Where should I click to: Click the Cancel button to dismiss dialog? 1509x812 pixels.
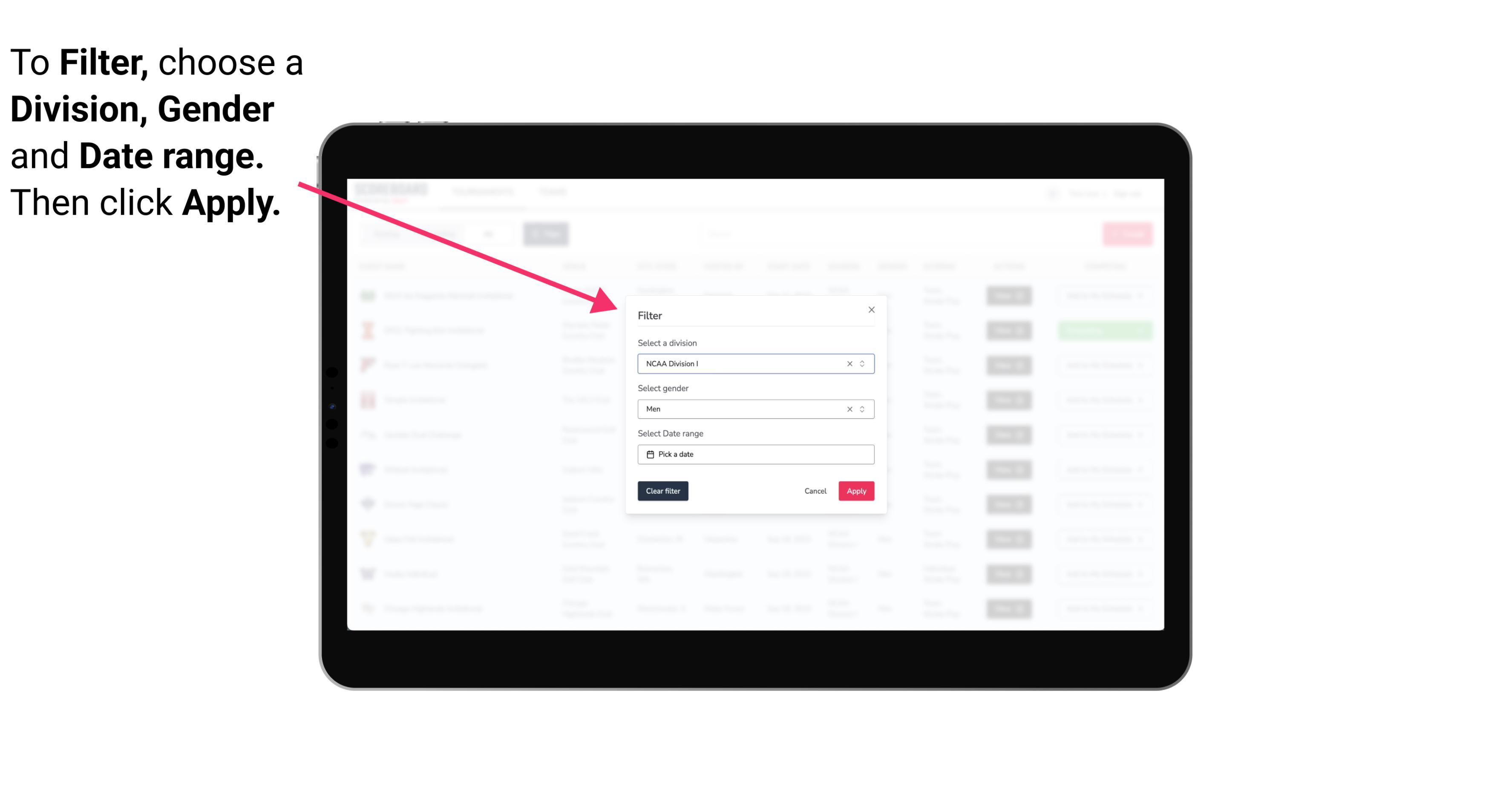[x=816, y=491]
